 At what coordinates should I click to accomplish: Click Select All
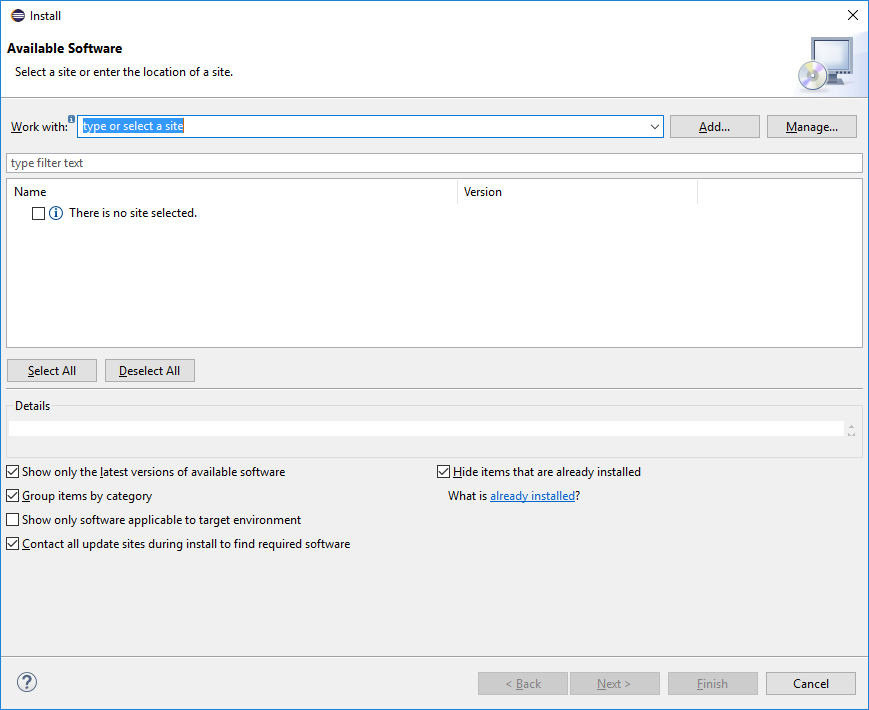coord(51,370)
